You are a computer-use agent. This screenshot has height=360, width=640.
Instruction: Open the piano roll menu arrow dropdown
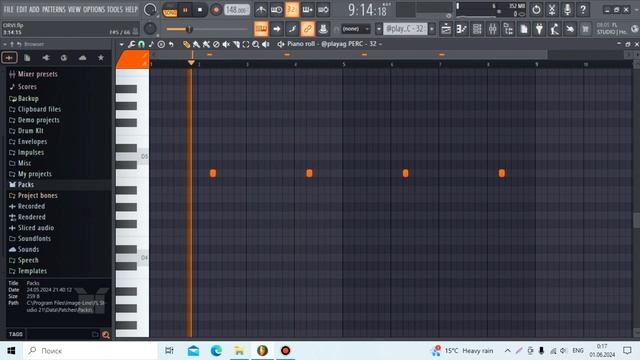122,44
